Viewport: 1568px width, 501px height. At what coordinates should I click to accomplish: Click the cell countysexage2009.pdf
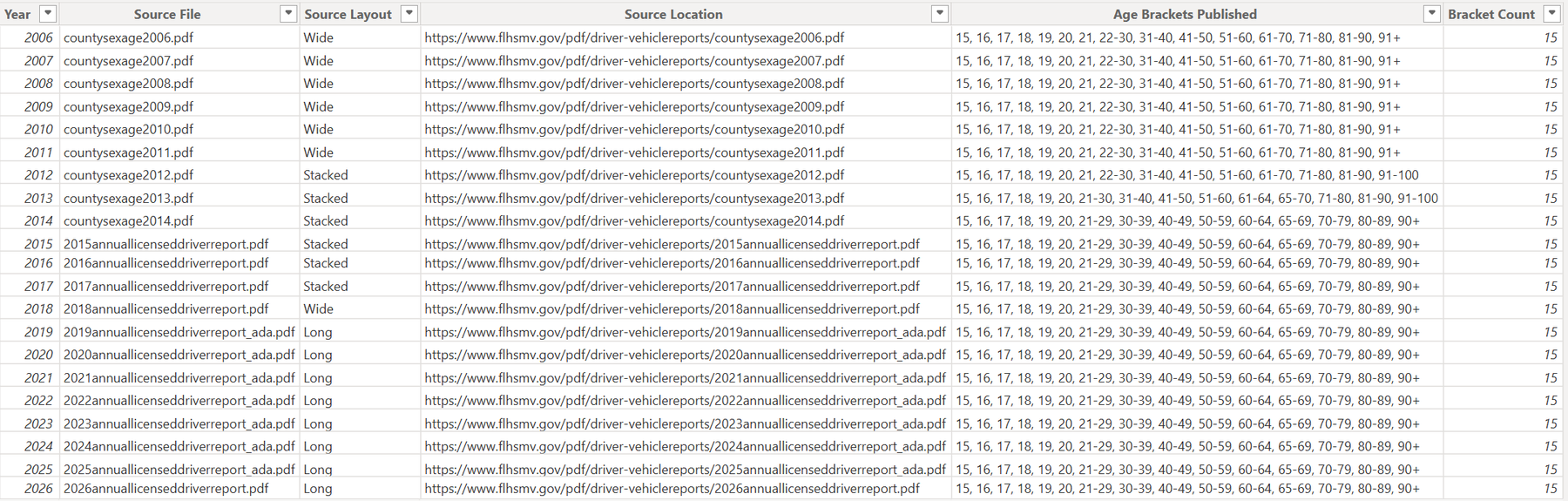point(128,106)
